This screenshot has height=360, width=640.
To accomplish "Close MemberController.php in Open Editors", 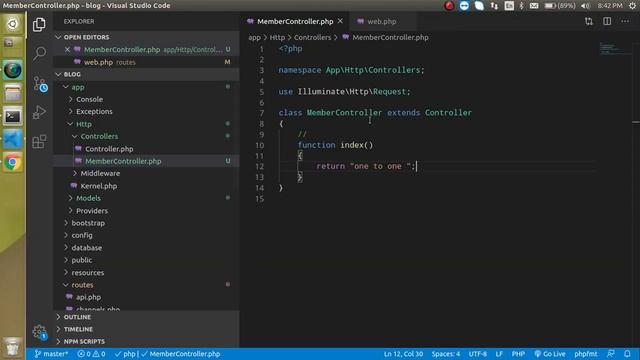I will point(67,49).
